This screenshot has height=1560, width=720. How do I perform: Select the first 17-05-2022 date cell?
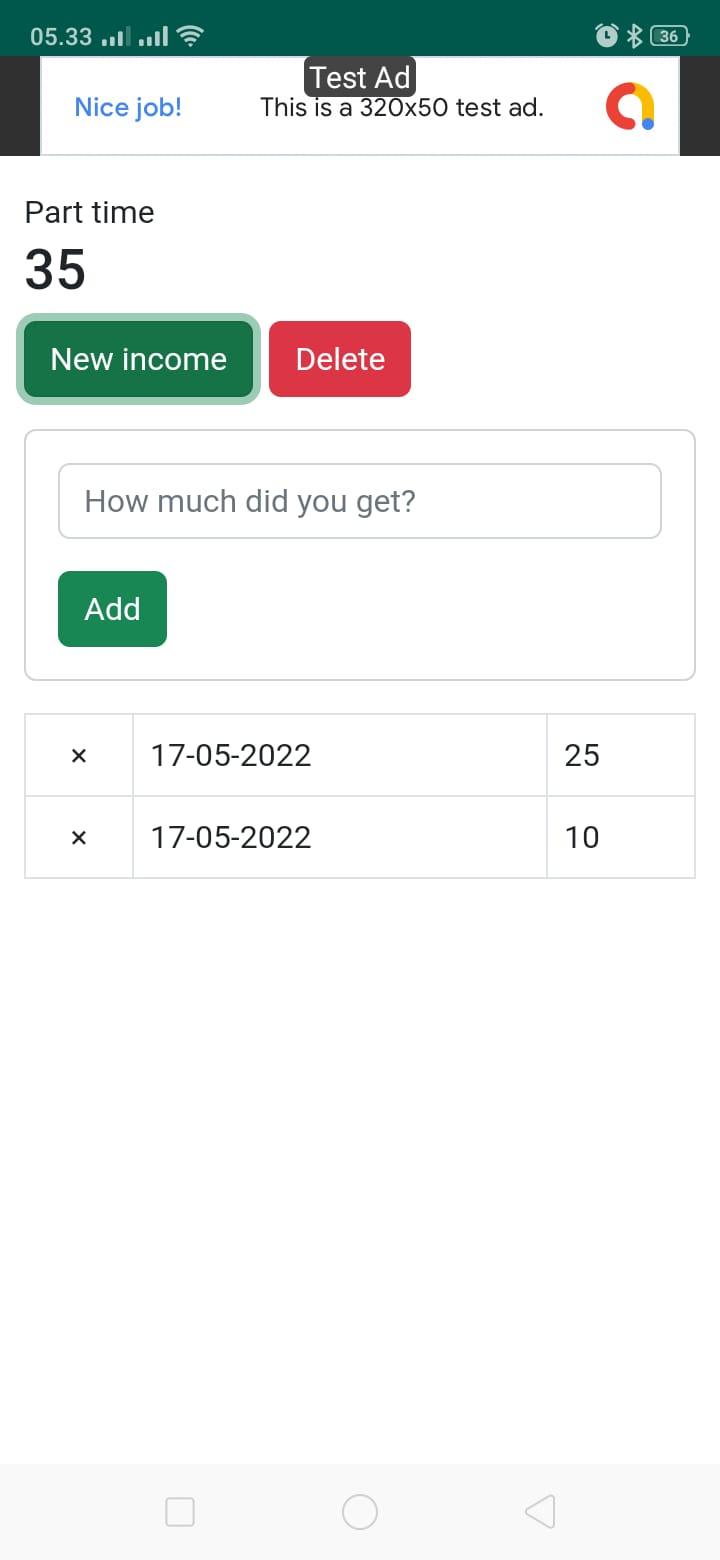[340, 755]
